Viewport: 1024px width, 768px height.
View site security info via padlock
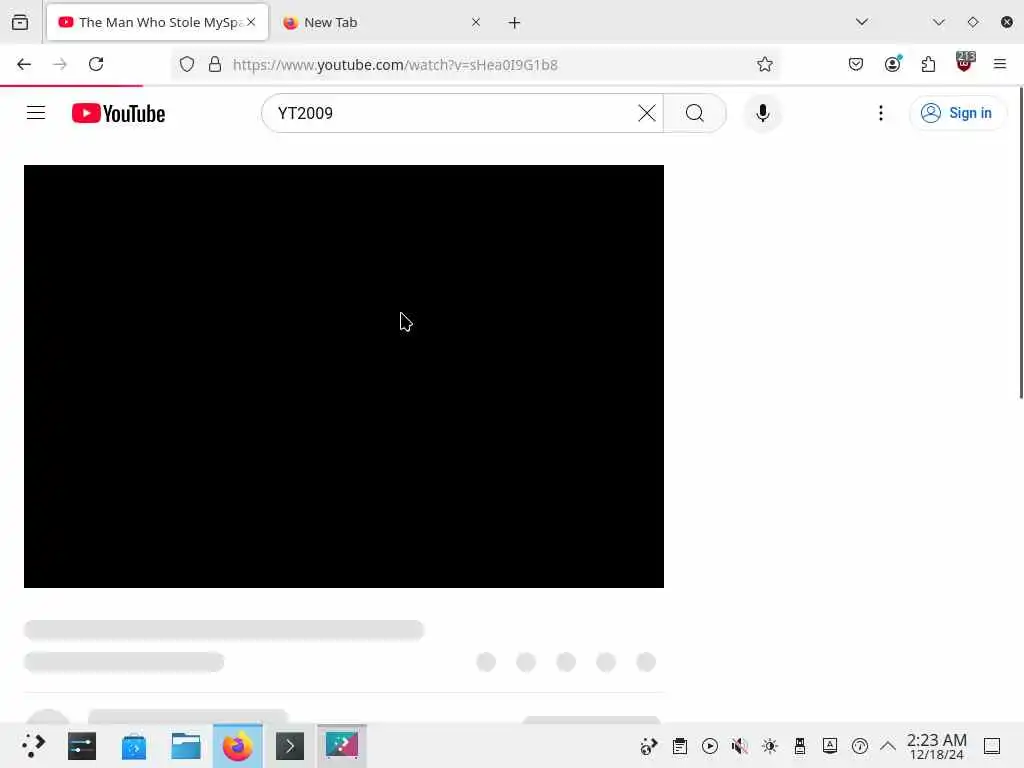[215, 64]
